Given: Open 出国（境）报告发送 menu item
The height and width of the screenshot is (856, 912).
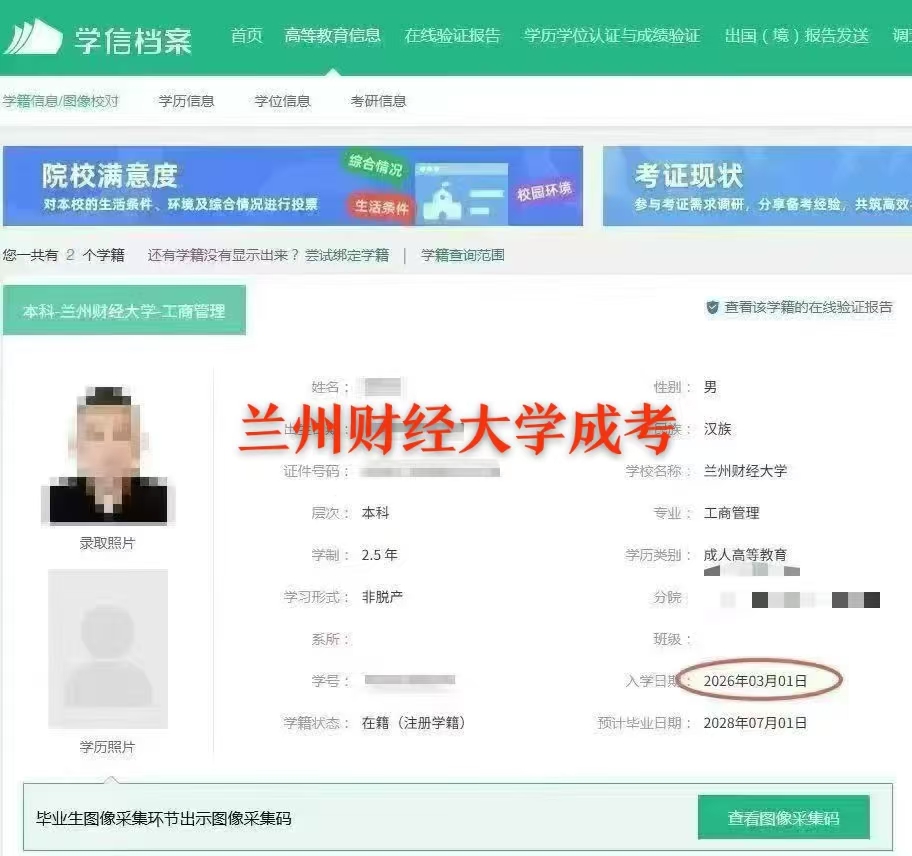Looking at the screenshot, I should point(796,36).
